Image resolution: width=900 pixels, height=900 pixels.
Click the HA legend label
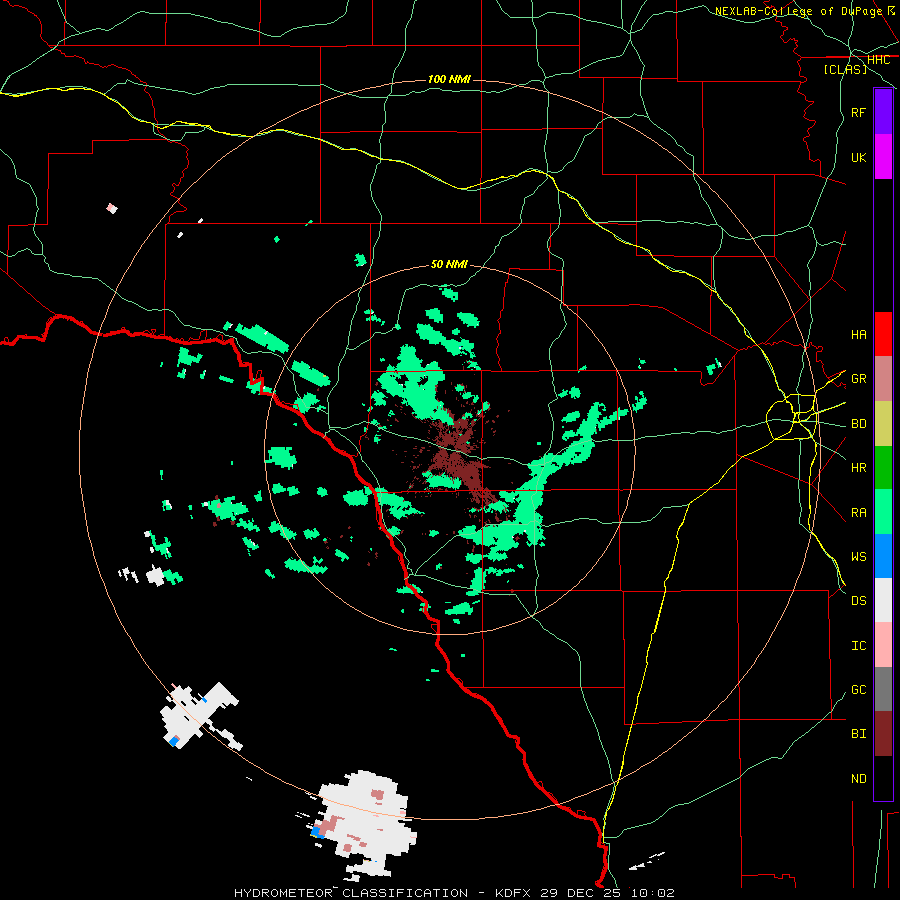(858, 335)
